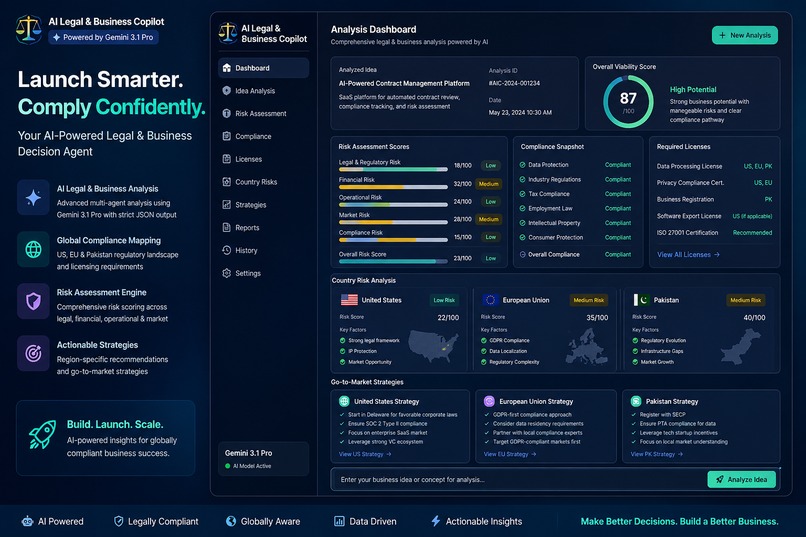The height and width of the screenshot is (537, 806).
Task: Click the Medium Risk badge for European Union
Action: [589, 300]
